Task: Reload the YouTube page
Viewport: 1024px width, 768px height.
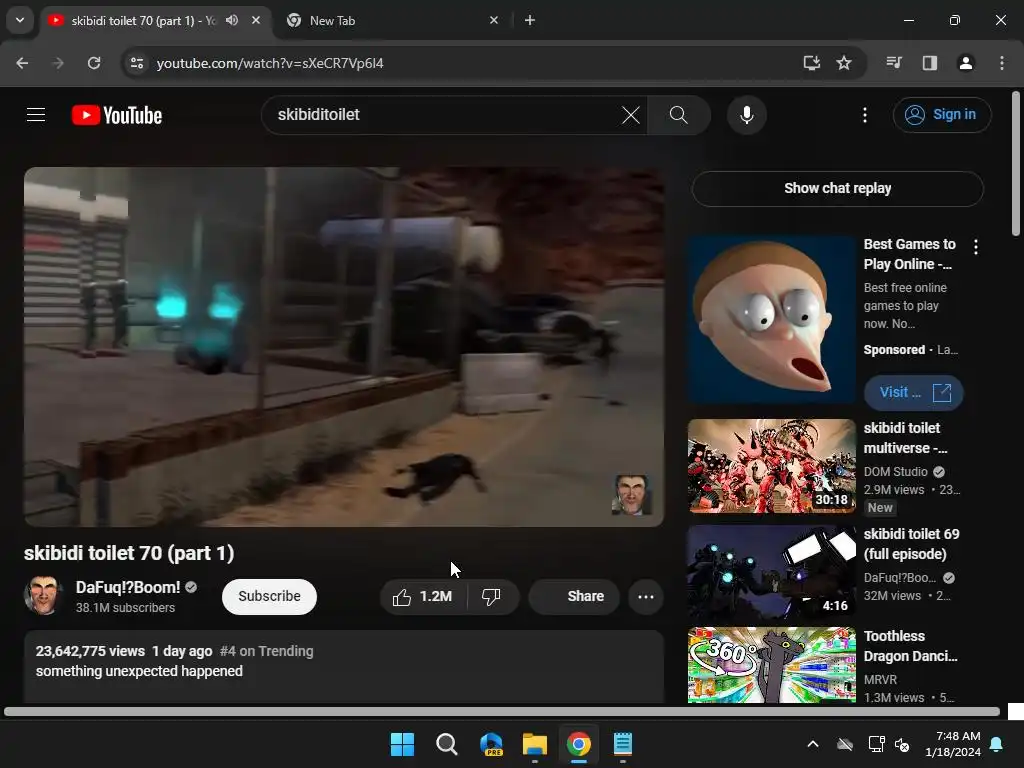Action: pos(94,63)
